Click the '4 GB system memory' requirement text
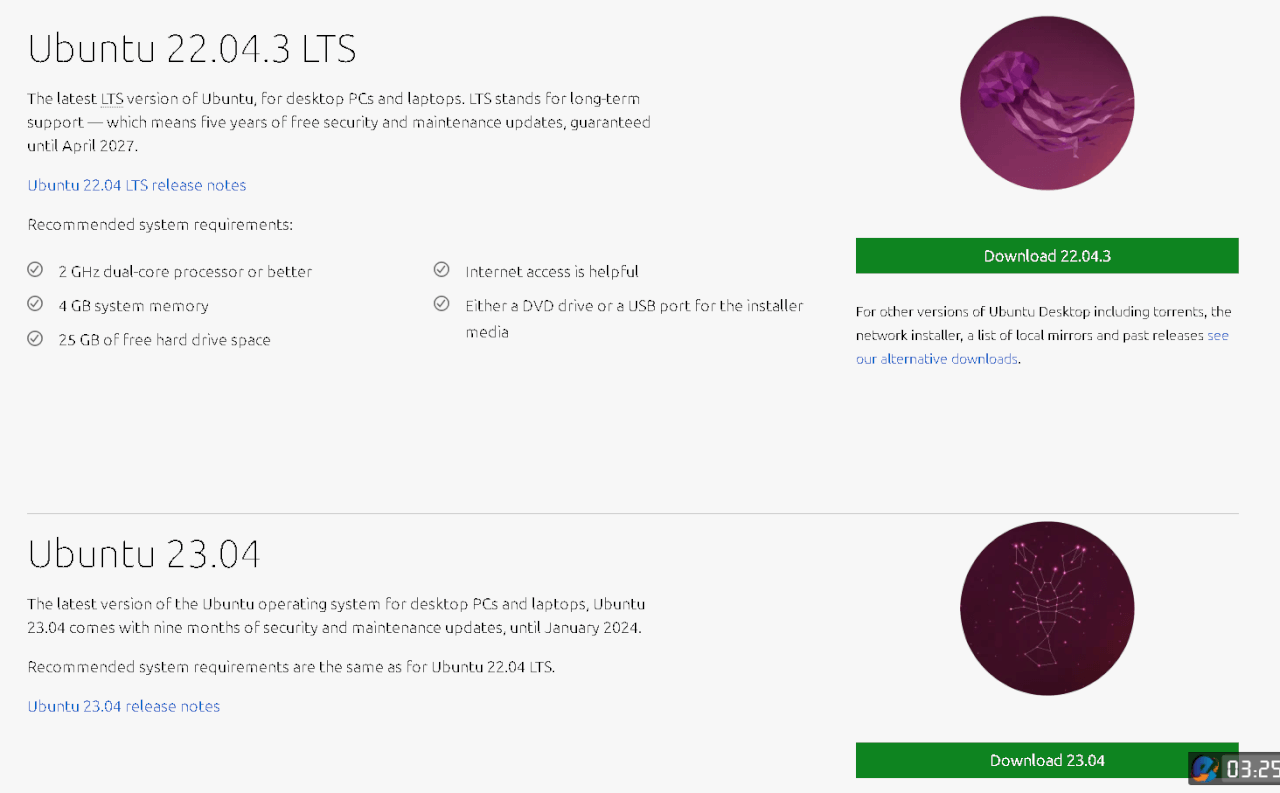The height and width of the screenshot is (793, 1280). pos(134,306)
